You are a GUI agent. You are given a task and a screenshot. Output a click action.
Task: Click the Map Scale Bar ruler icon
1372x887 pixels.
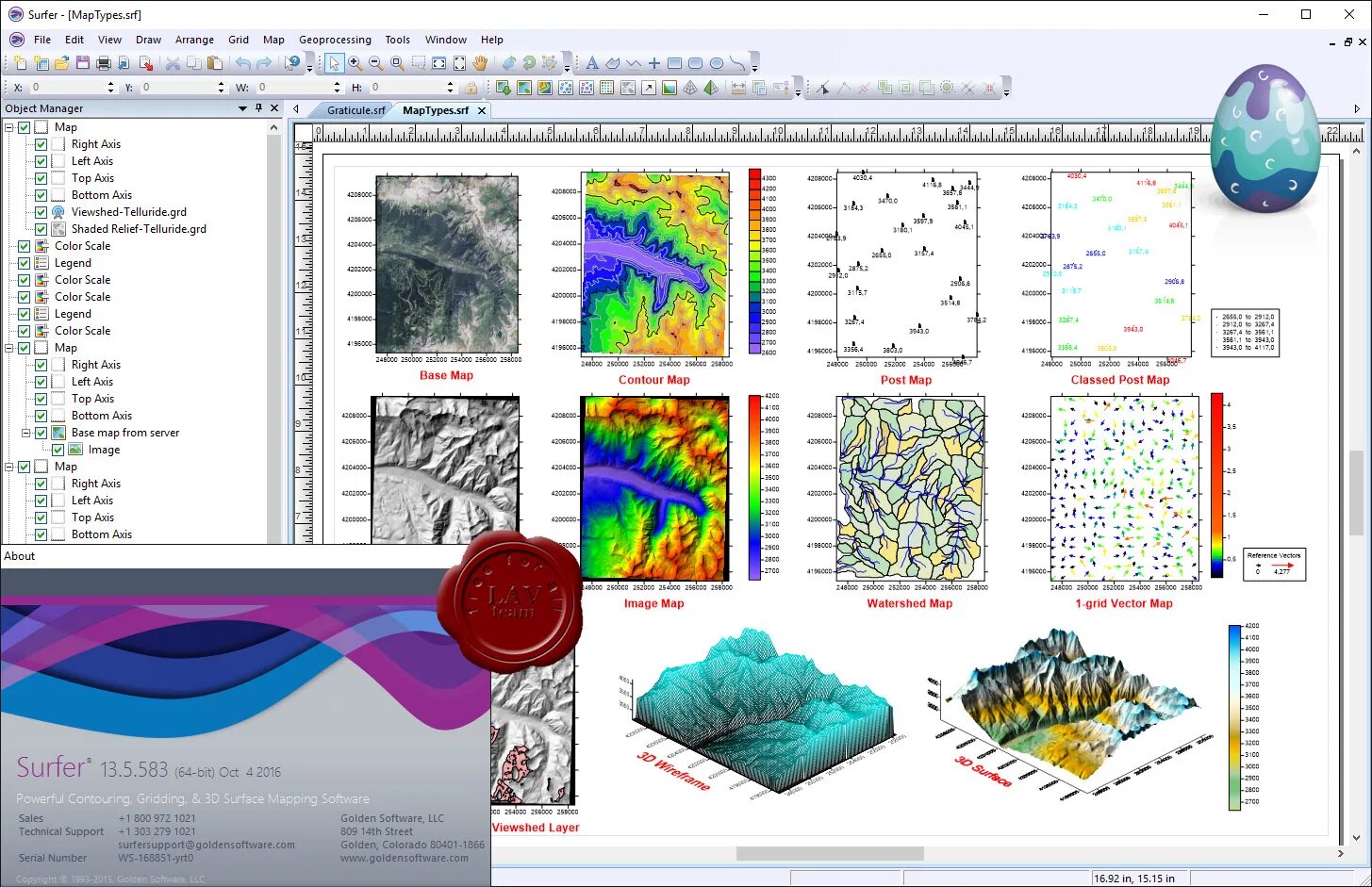click(x=738, y=88)
